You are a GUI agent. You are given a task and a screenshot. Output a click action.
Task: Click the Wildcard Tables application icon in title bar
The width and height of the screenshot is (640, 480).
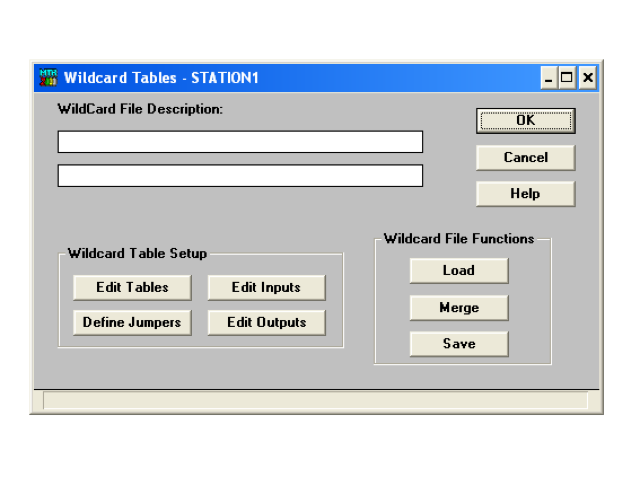47,77
